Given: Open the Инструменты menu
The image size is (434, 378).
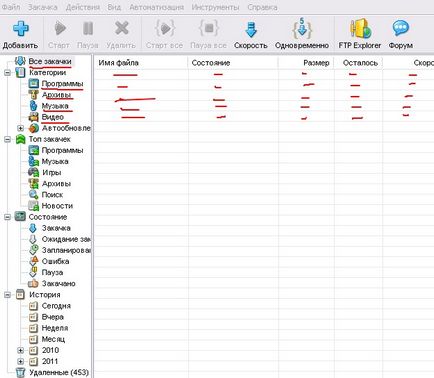Looking at the screenshot, I should coord(215,7).
